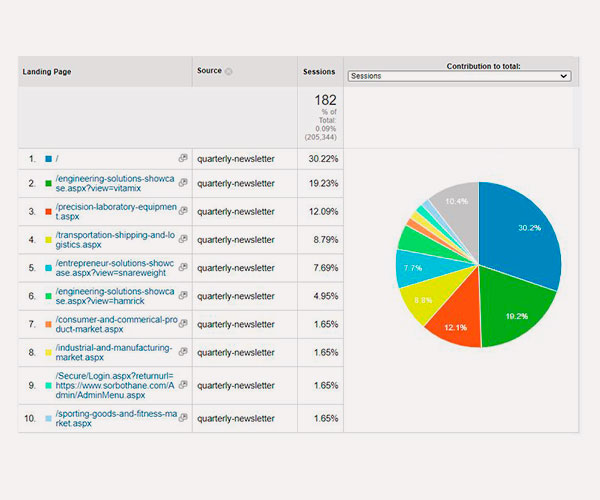Viewport: 600px width, 500px height.
Task: Open the transportation-shipping-and-logistics.aspx link
Action: [115, 240]
